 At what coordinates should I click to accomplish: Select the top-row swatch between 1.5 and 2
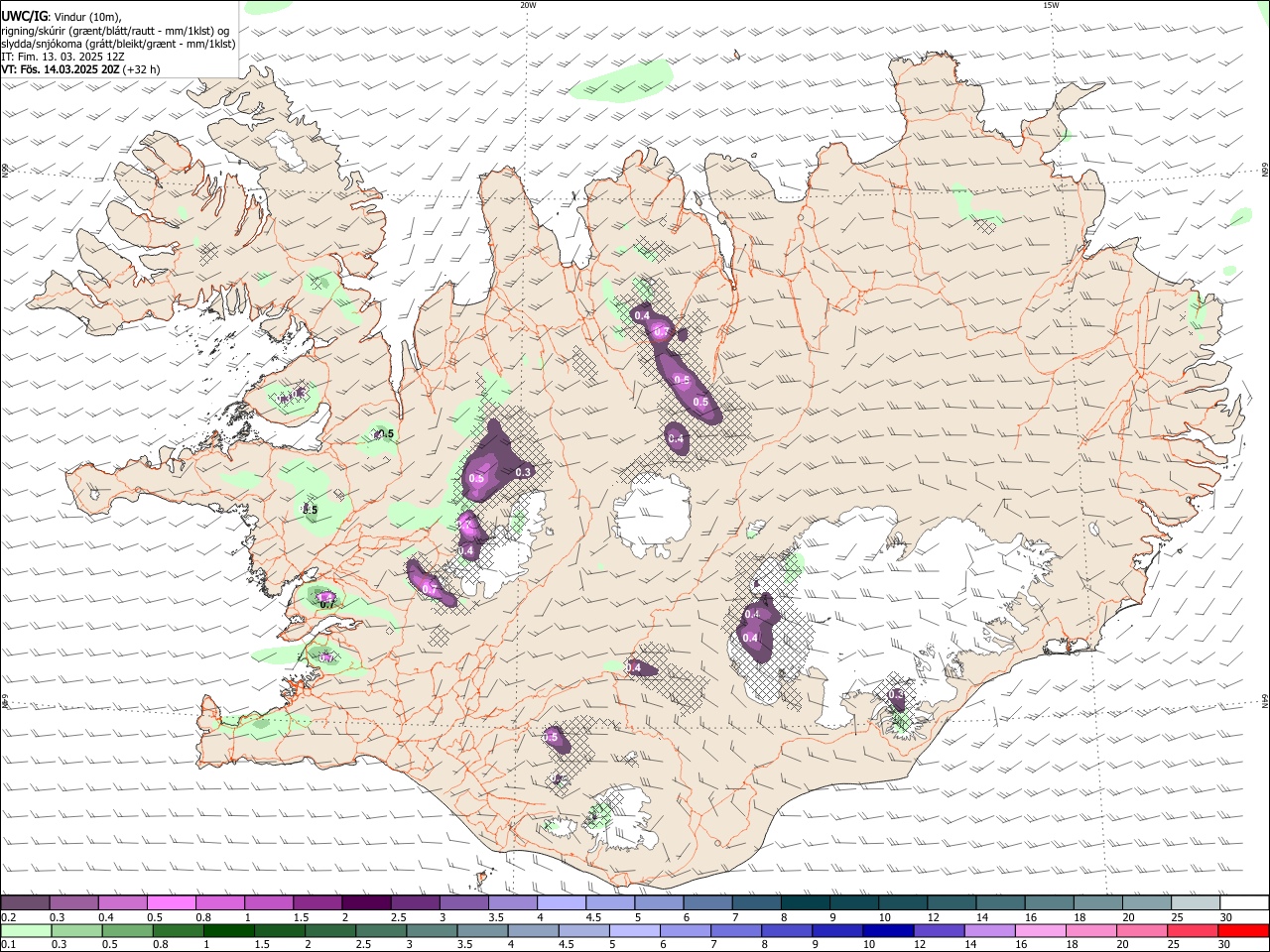317,902
